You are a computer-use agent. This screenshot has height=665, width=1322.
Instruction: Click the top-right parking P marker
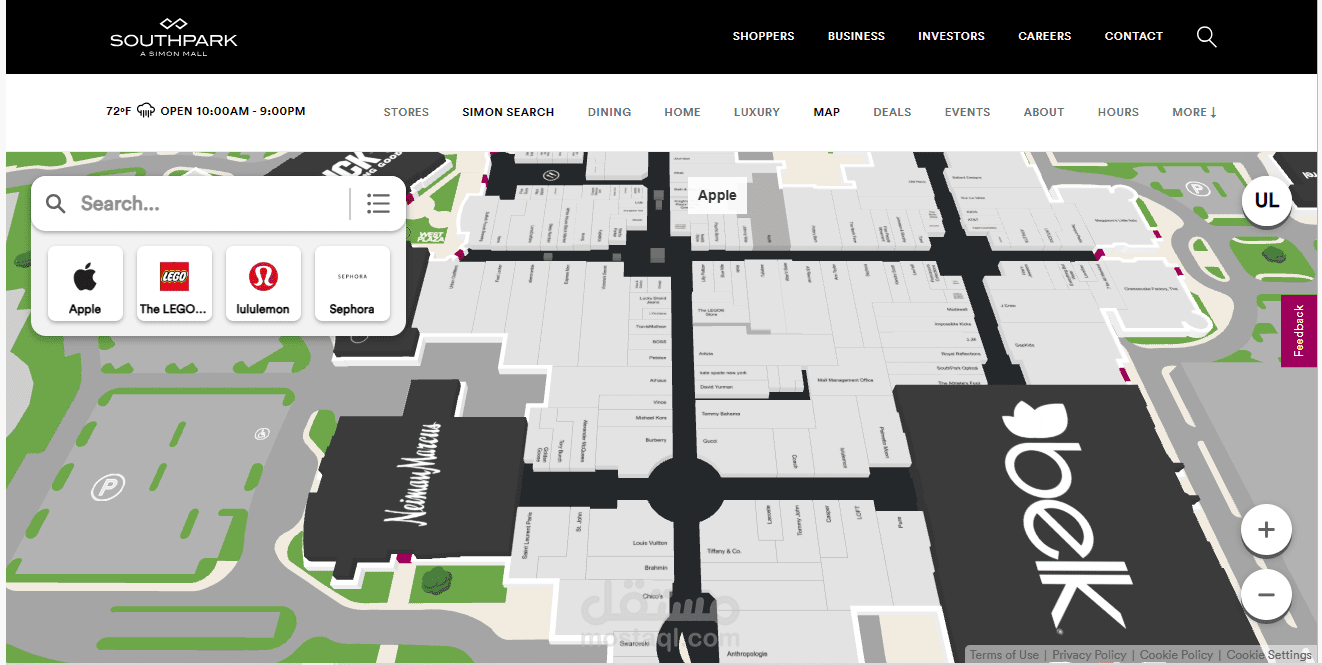[1196, 188]
